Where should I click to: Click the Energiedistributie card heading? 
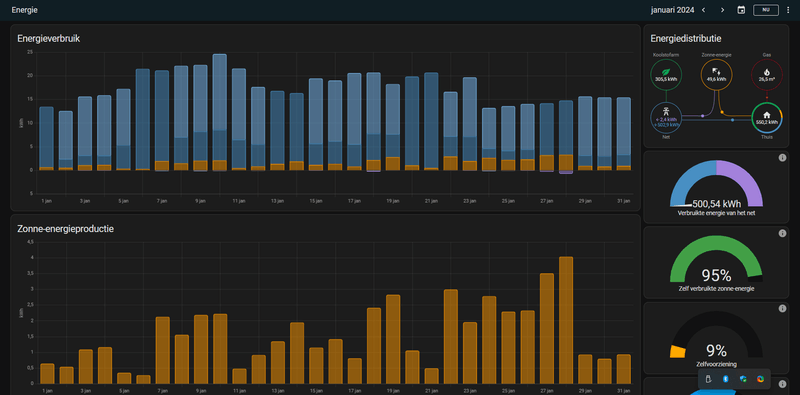click(686, 38)
